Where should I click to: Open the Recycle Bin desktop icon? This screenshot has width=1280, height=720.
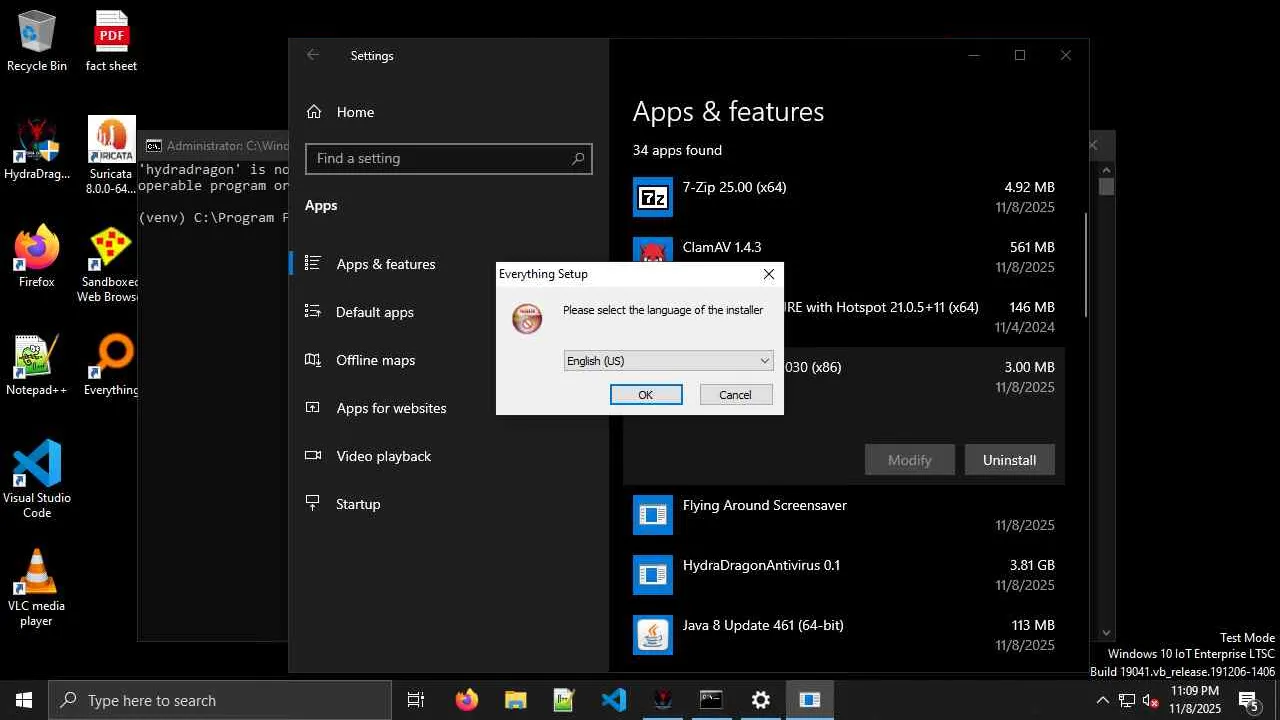click(x=37, y=42)
